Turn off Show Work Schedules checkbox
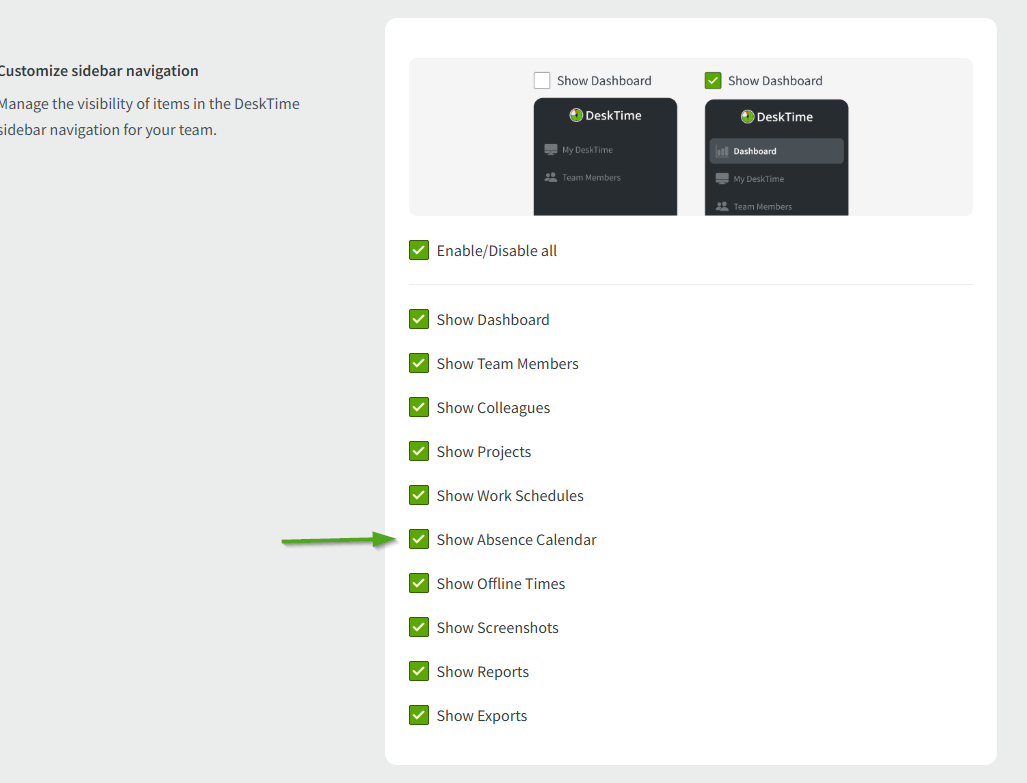 click(419, 495)
